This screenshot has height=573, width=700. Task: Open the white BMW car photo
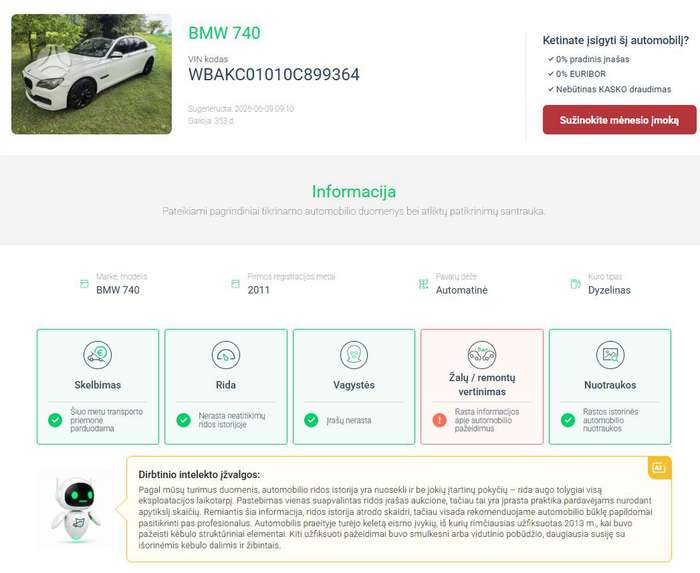pyautogui.click(x=92, y=74)
